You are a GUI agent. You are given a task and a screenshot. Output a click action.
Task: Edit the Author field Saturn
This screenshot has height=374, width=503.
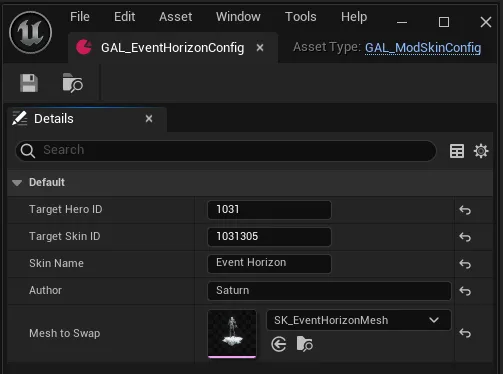[329, 291]
